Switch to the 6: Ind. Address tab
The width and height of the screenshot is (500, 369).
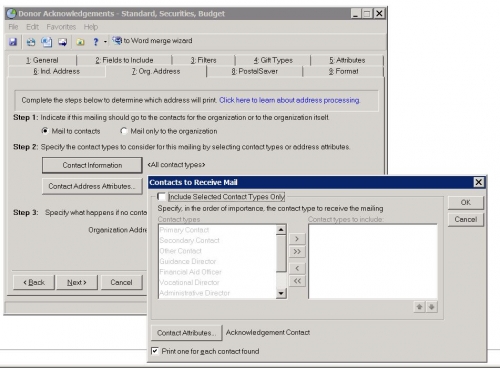coord(57,71)
